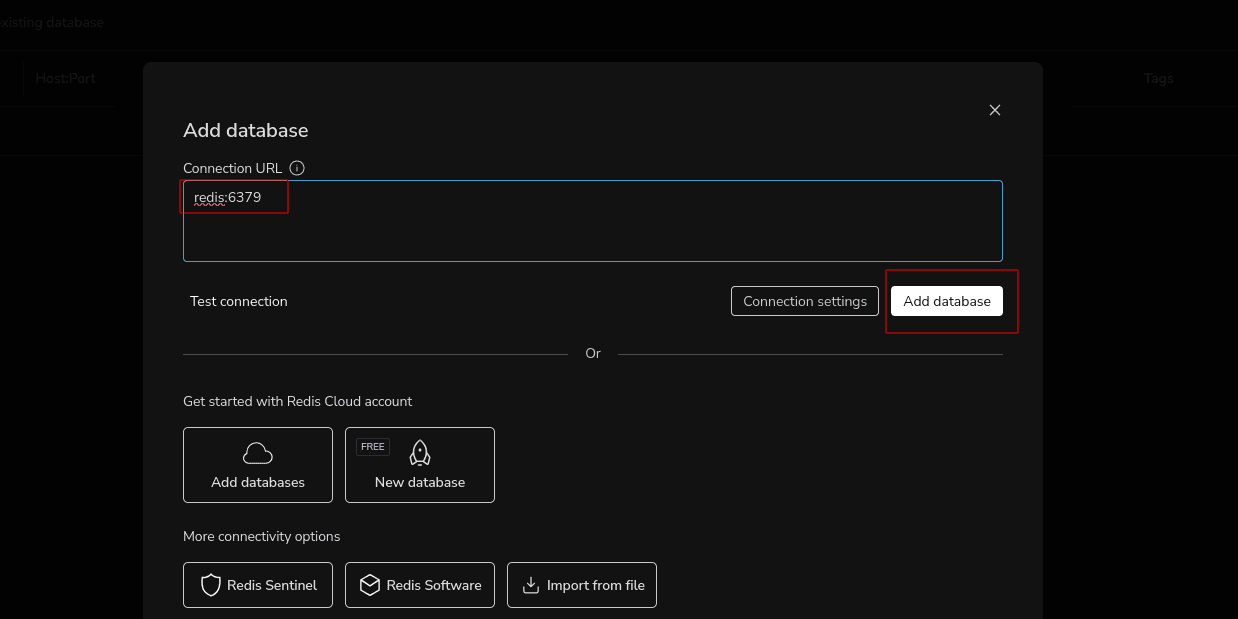Screen dimensions: 1238x619
Task: Click the New database card label
Action: click(420, 482)
